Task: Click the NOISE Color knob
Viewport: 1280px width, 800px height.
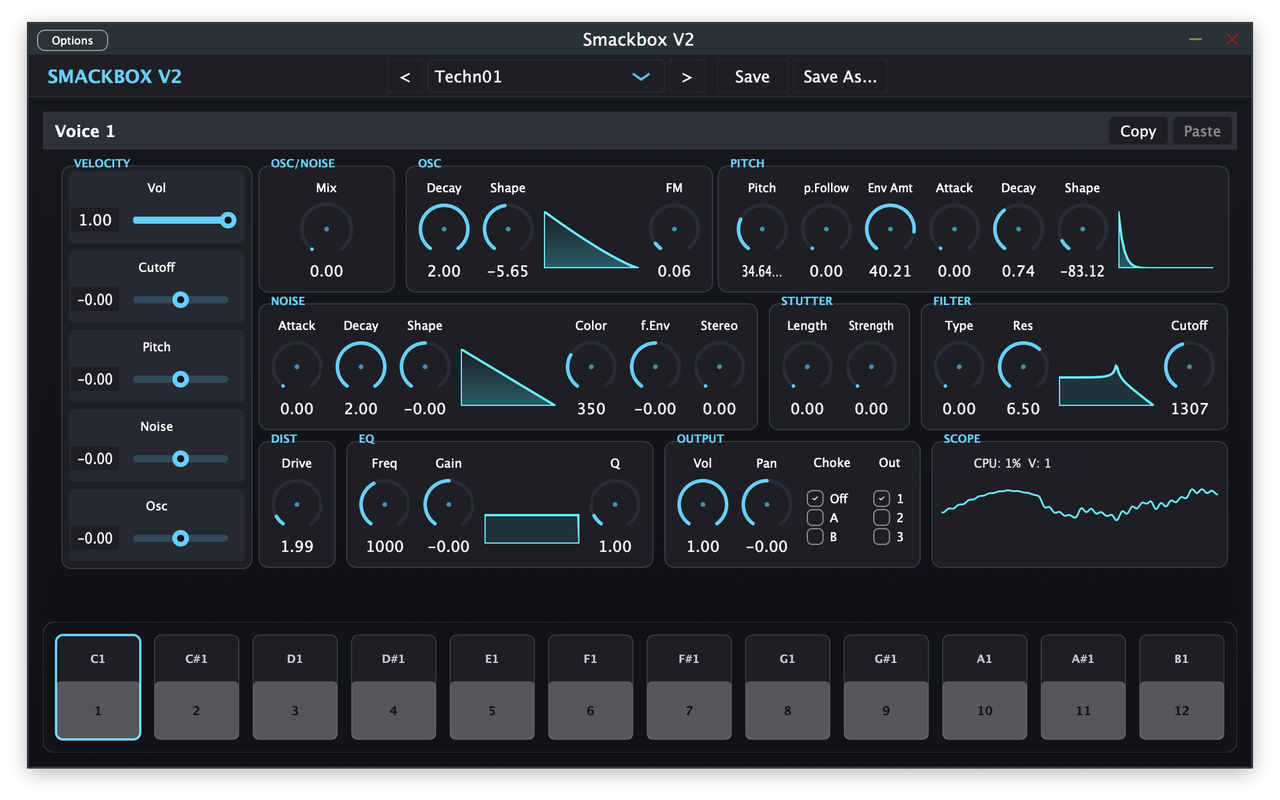Action: [591, 367]
